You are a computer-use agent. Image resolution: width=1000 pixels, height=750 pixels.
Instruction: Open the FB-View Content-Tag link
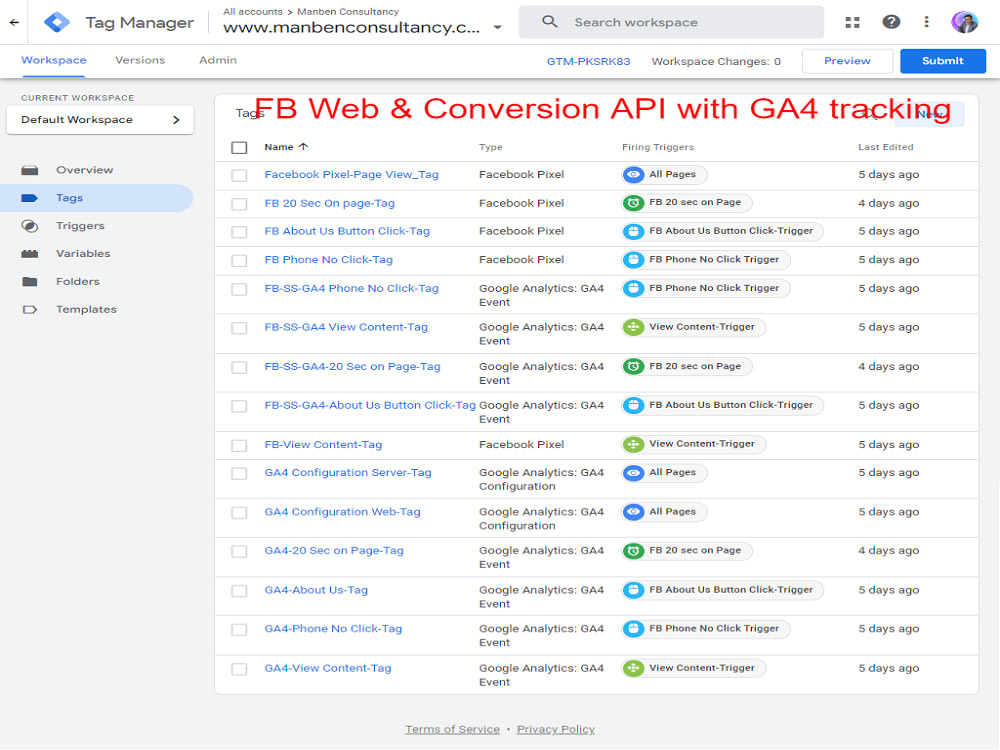coord(323,445)
